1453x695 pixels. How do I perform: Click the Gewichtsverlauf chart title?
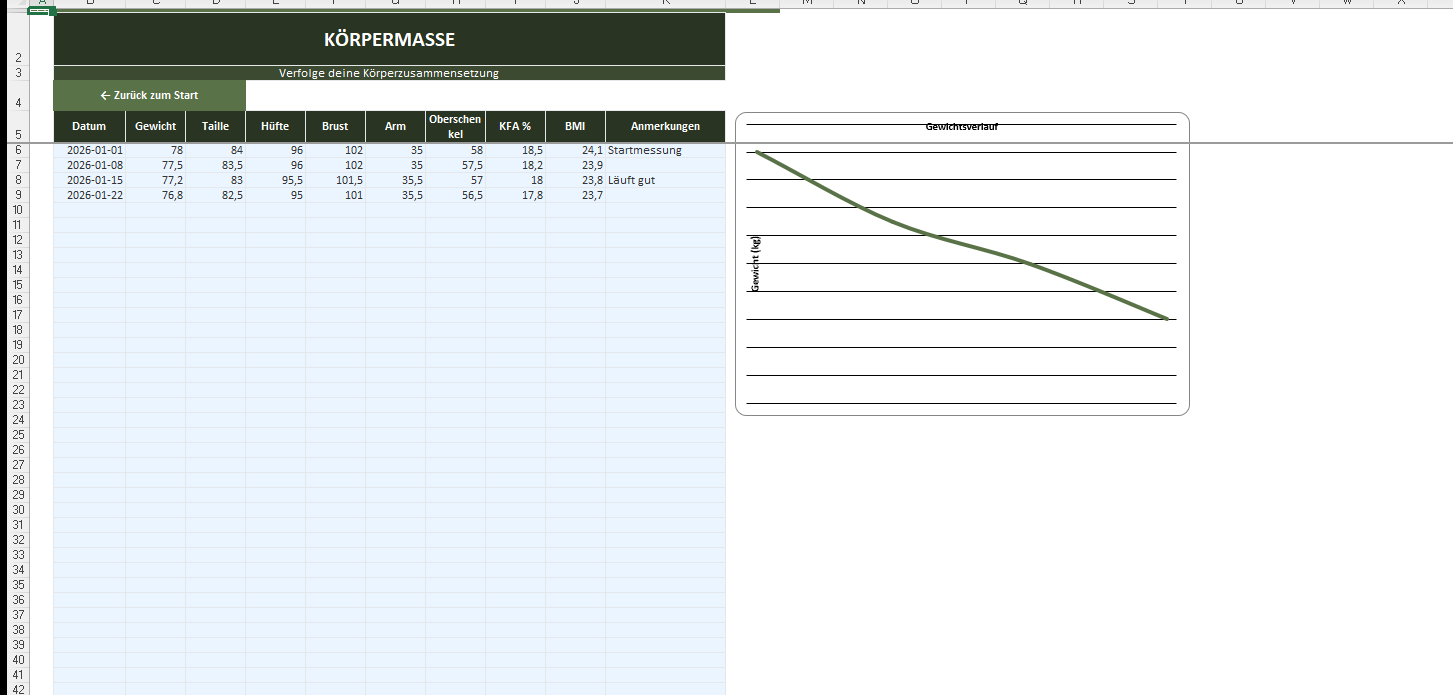[962, 127]
